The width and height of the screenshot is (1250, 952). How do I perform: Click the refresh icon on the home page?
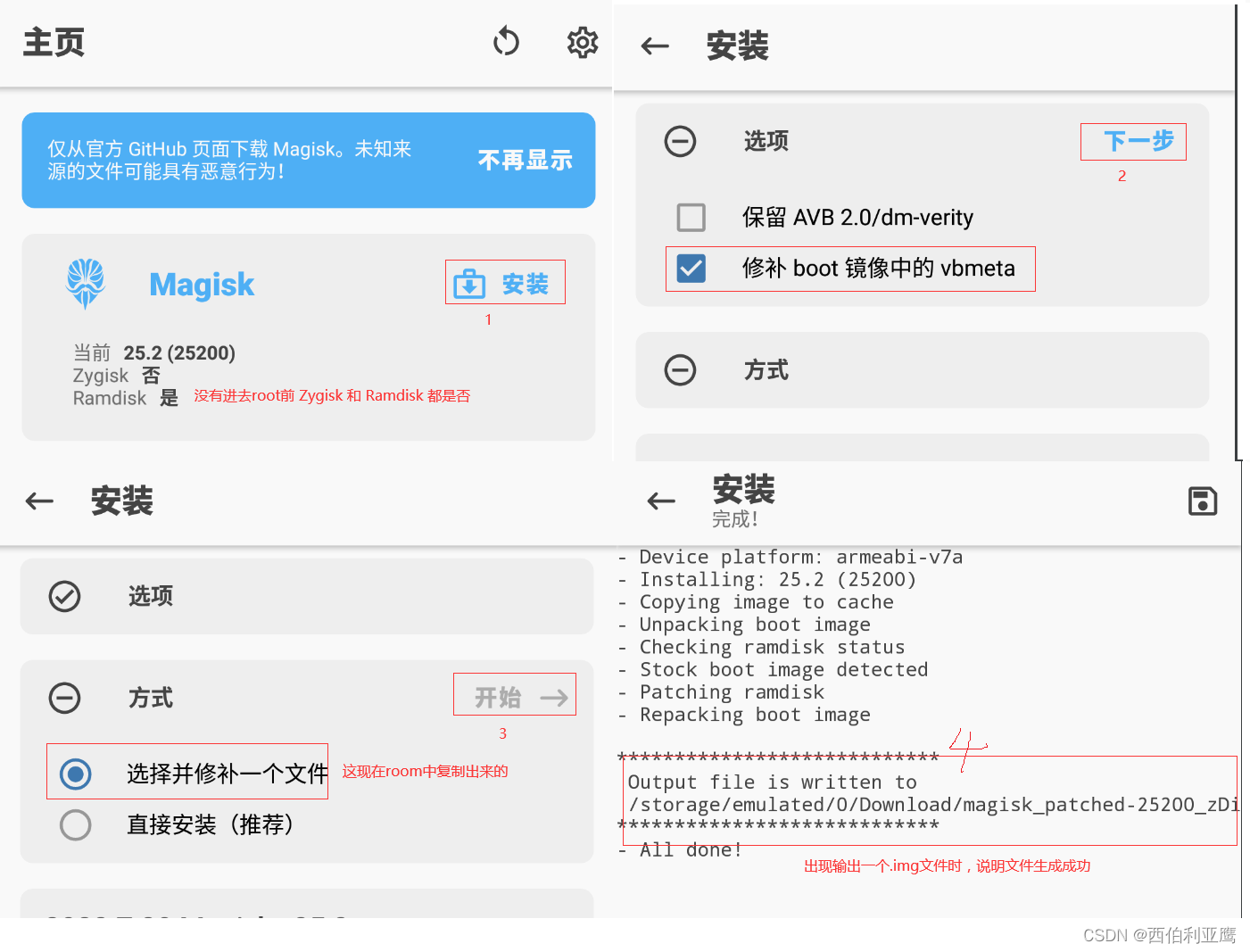[x=506, y=42]
